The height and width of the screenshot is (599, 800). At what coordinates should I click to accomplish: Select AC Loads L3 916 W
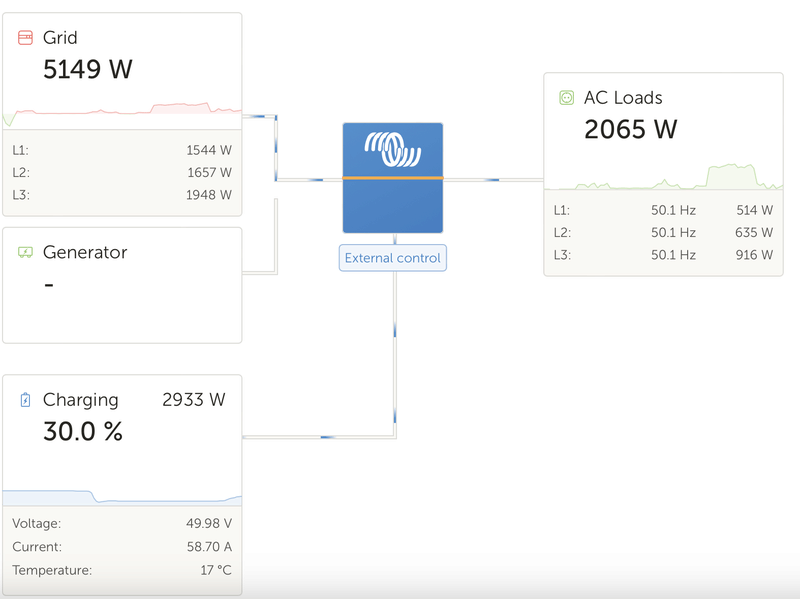[x=755, y=255]
